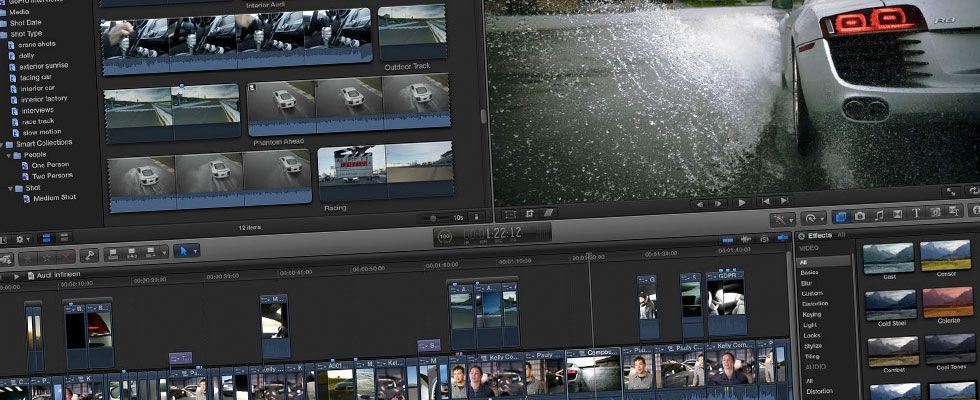Viewport: 980px width, 400px height.
Task: Open the clip appearance switch button
Action: tap(476, 216)
